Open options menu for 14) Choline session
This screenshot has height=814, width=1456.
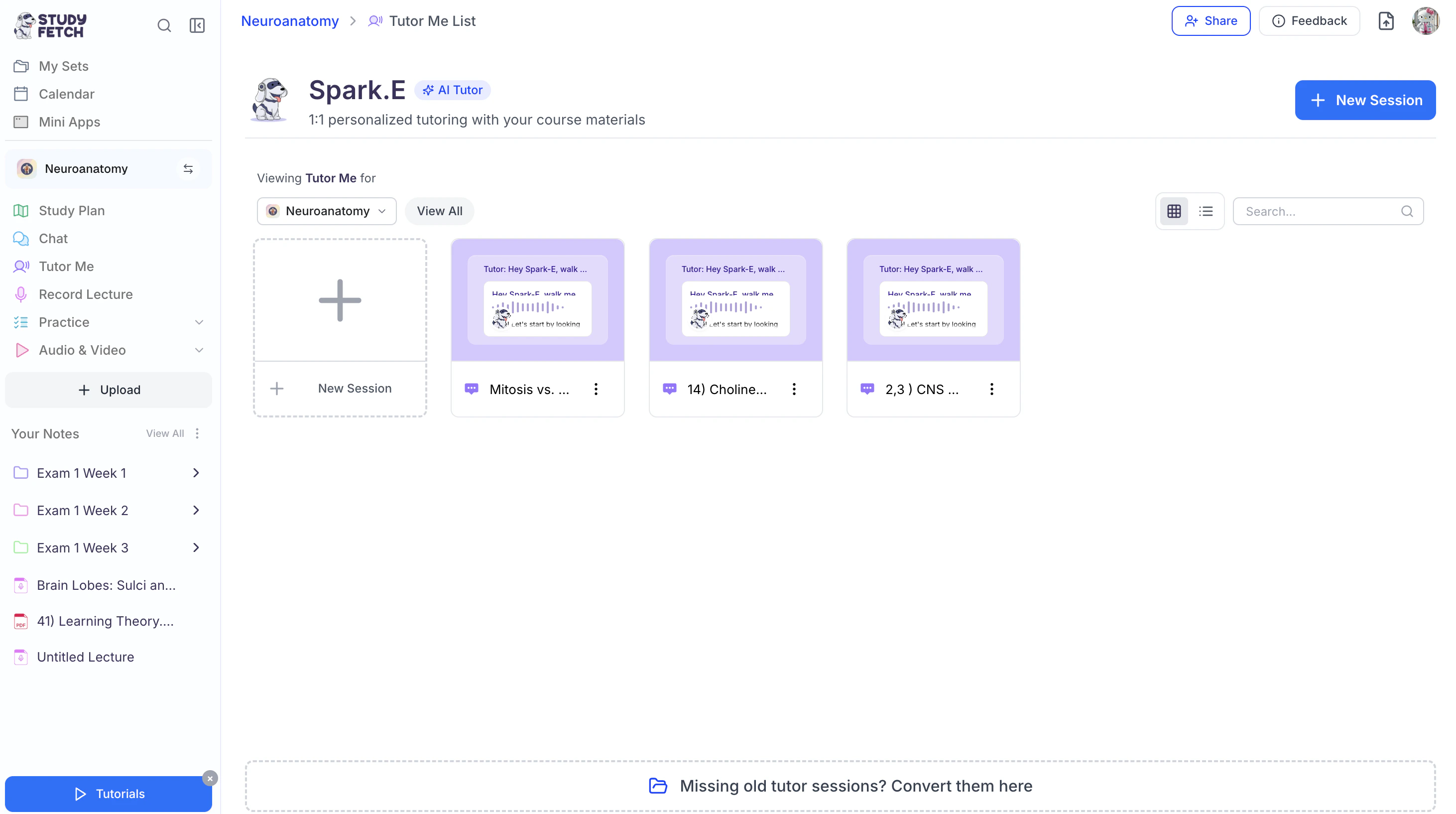click(794, 389)
